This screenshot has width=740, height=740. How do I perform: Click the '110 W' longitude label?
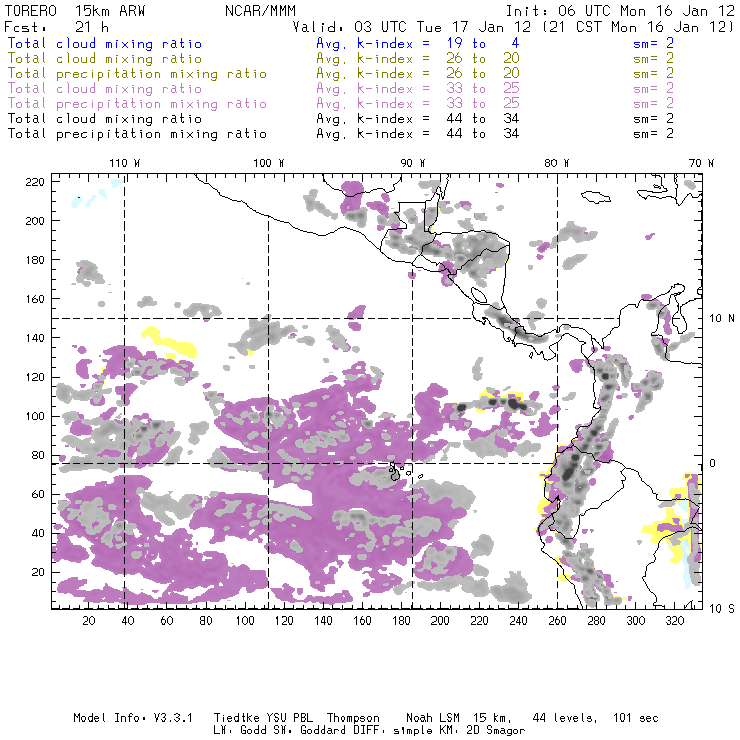[x=125, y=163]
